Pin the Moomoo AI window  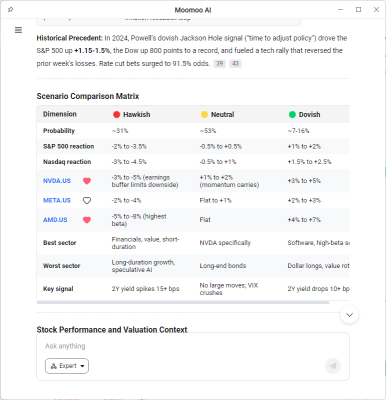[x=10, y=9]
